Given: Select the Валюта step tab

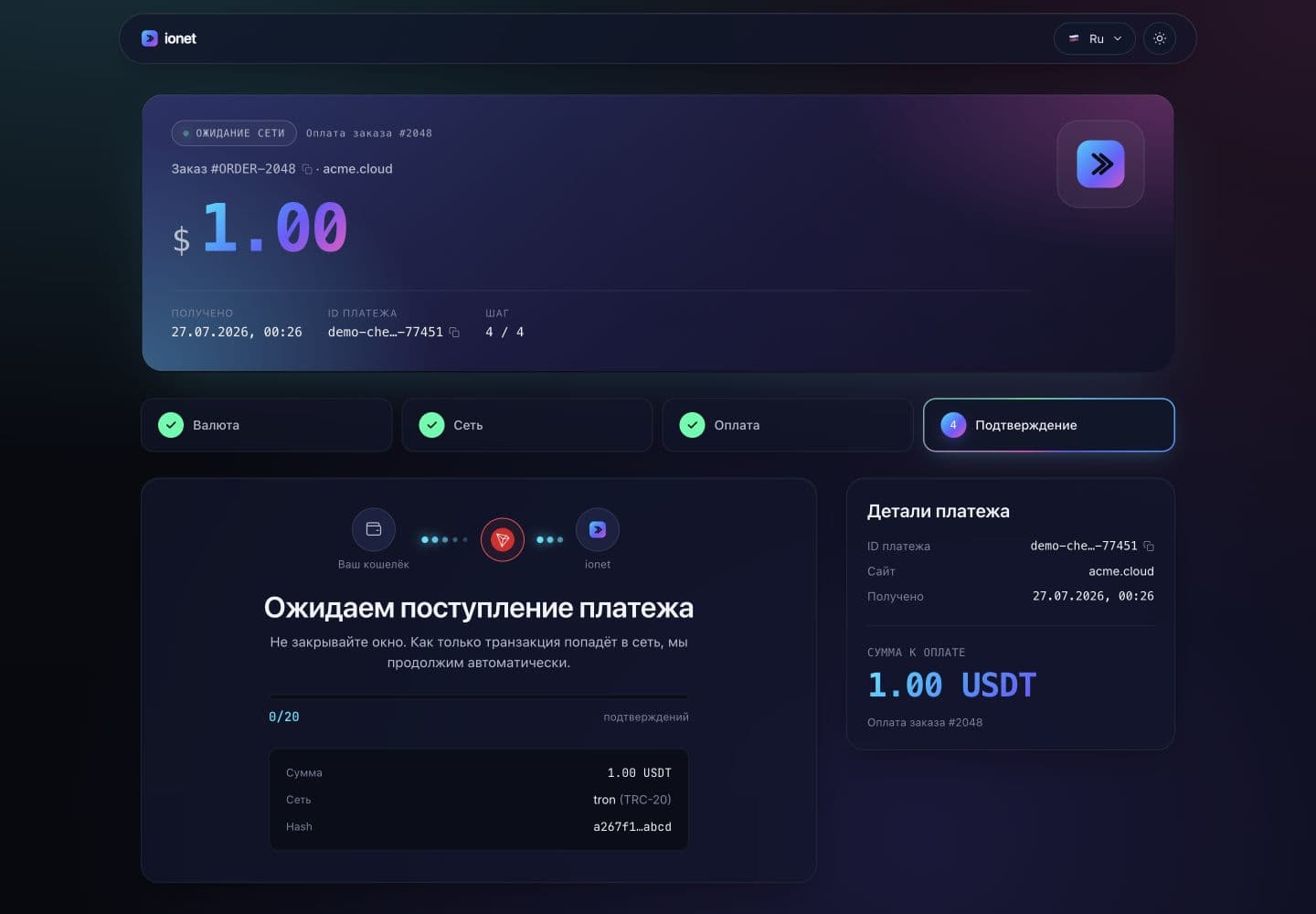Looking at the screenshot, I should (x=267, y=425).
